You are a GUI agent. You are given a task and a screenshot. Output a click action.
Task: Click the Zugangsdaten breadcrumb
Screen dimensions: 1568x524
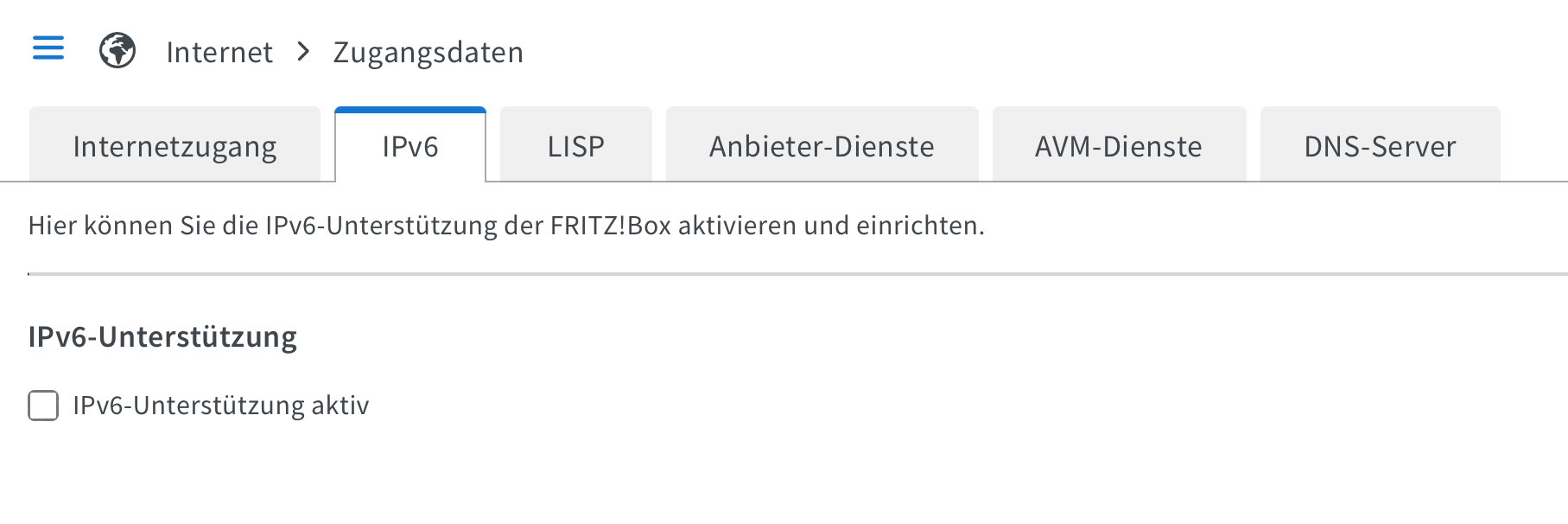click(x=429, y=53)
